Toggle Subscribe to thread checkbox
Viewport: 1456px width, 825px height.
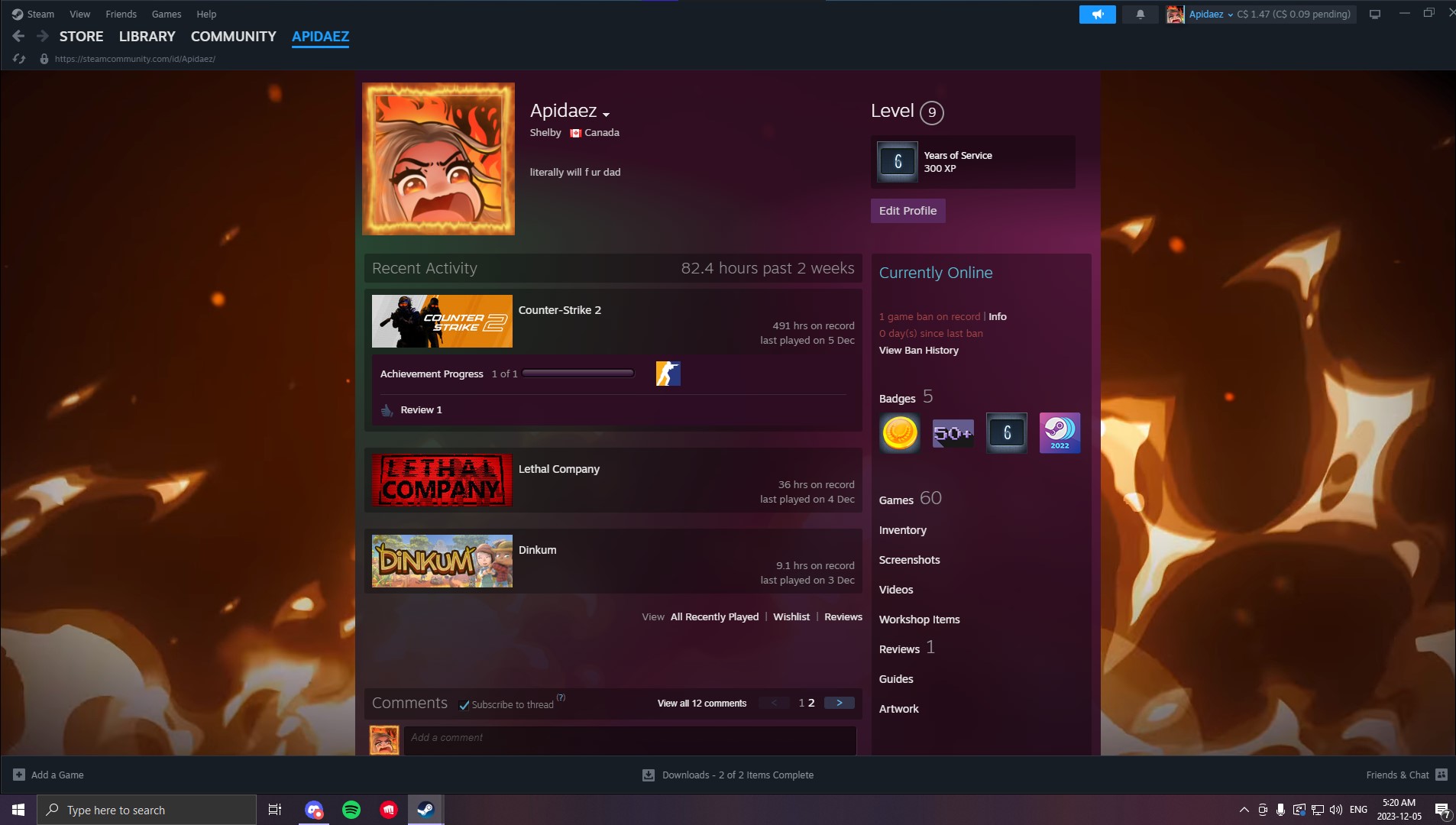point(464,705)
